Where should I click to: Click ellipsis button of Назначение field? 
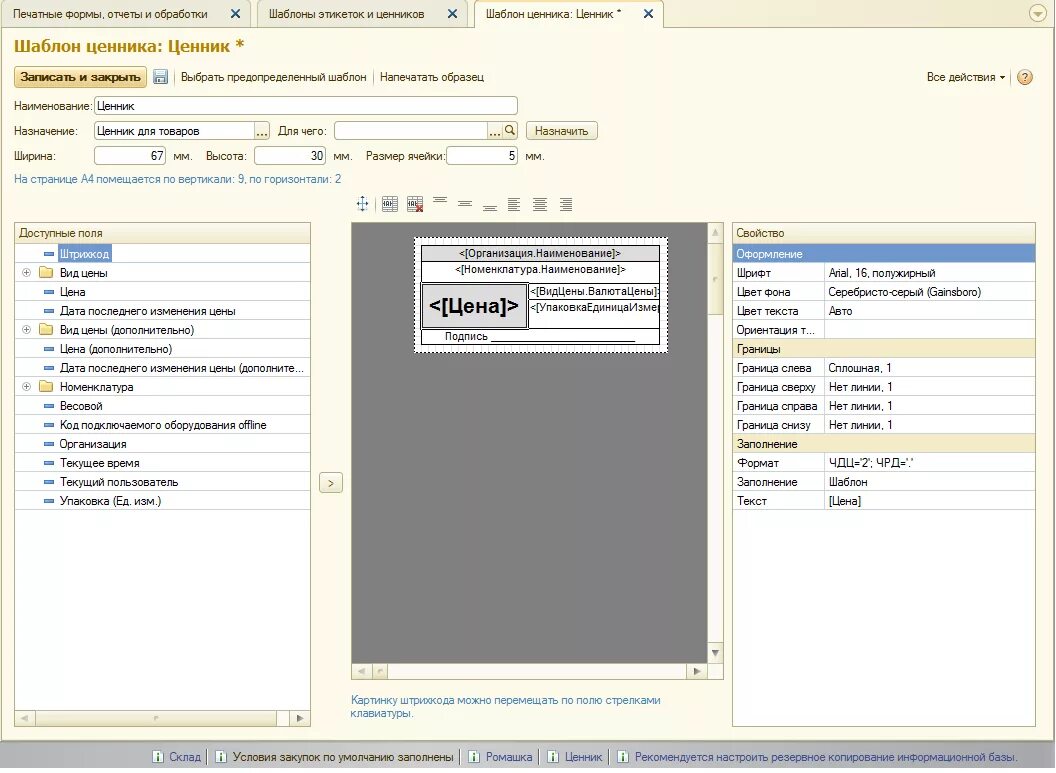[261, 131]
